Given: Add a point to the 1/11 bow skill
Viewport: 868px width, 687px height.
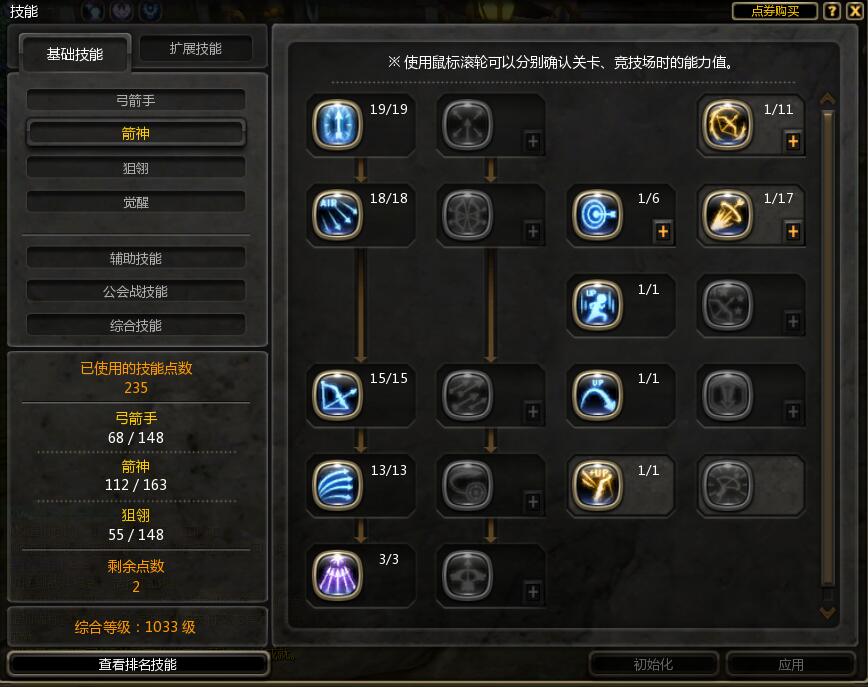Looking at the screenshot, I should click(x=793, y=142).
